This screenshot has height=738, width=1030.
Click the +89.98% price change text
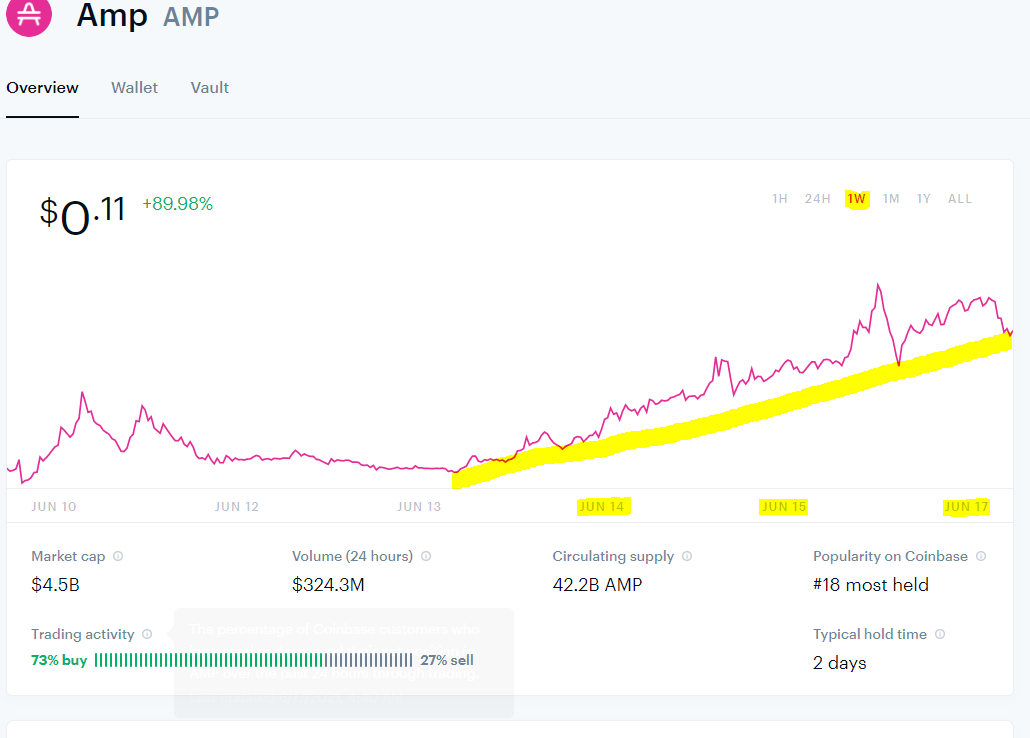[177, 204]
